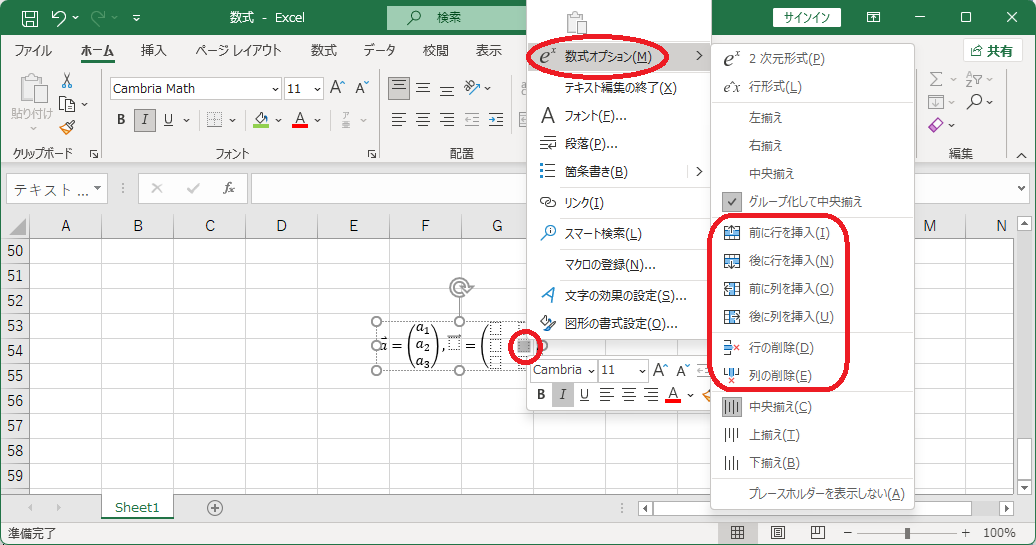Viewport: 1036px width, 545px height.
Task: Click the Ribbon Display Options icon
Action: [x=873, y=18]
